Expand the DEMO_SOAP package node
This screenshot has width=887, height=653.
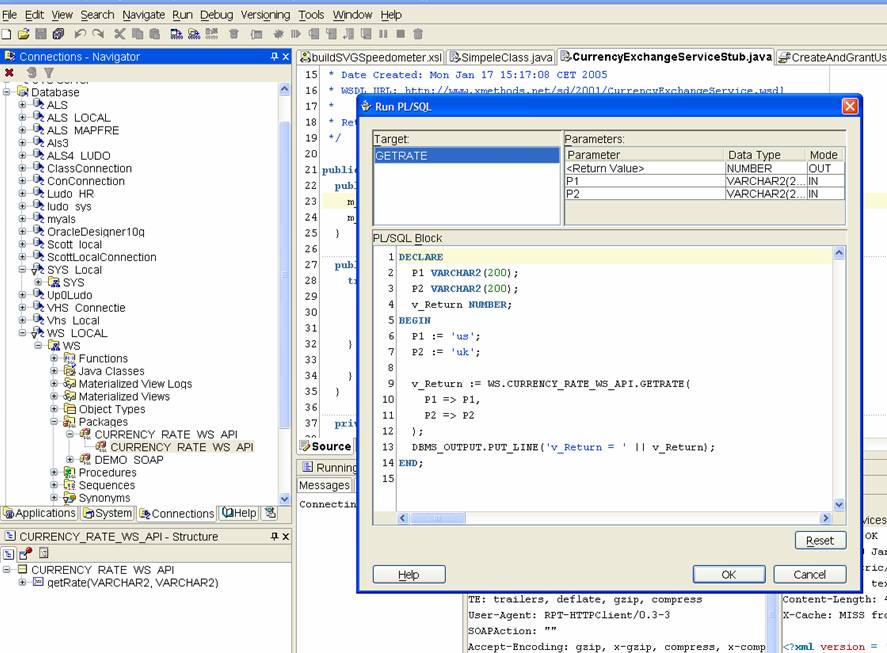click(x=70, y=460)
